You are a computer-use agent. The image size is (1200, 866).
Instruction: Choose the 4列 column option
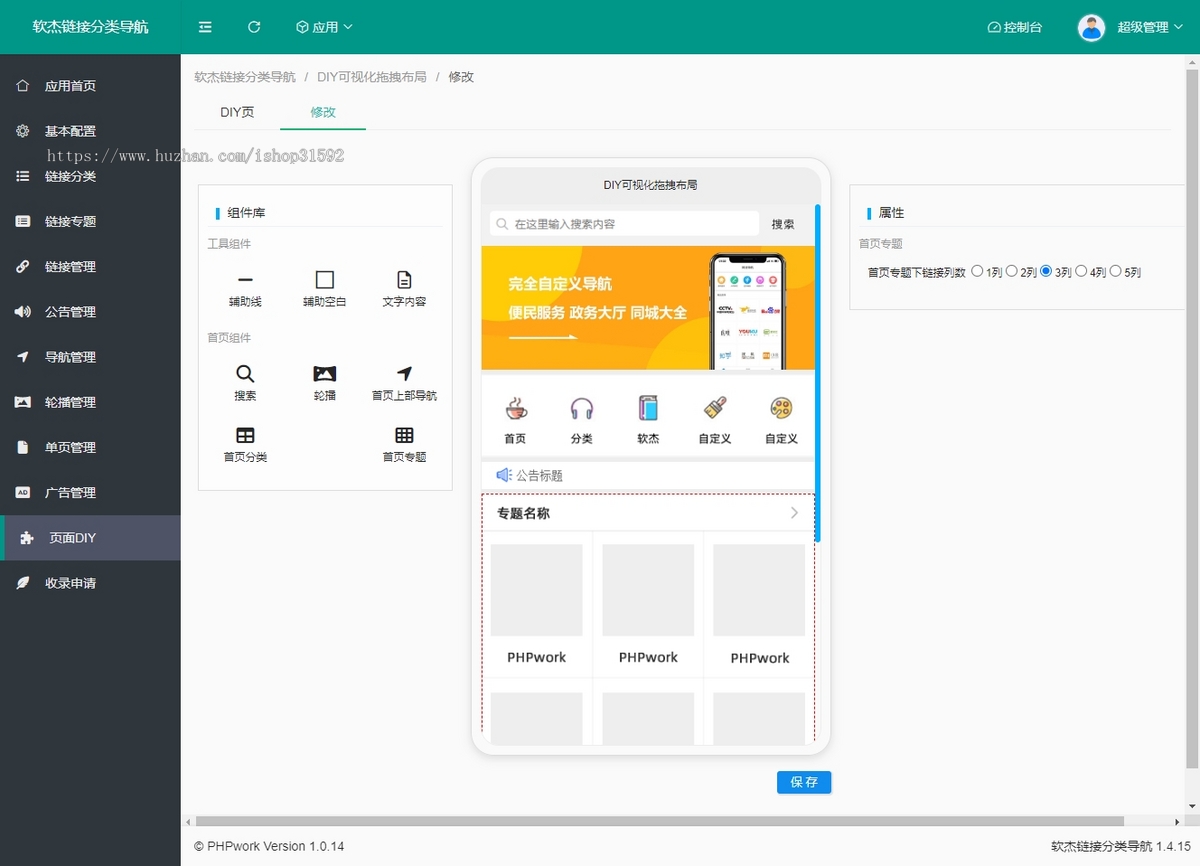coord(1081,271)
